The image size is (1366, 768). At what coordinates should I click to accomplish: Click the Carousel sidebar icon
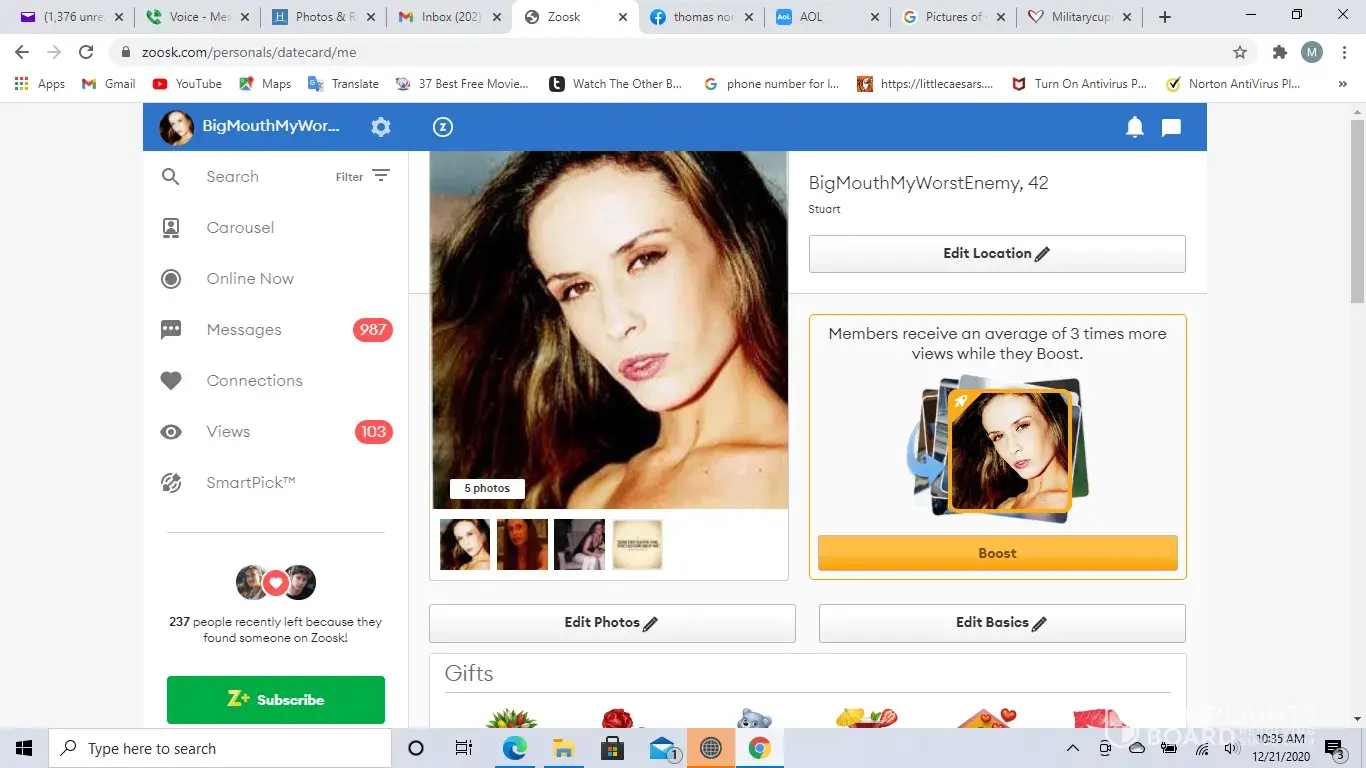click(x=171, y=228)
